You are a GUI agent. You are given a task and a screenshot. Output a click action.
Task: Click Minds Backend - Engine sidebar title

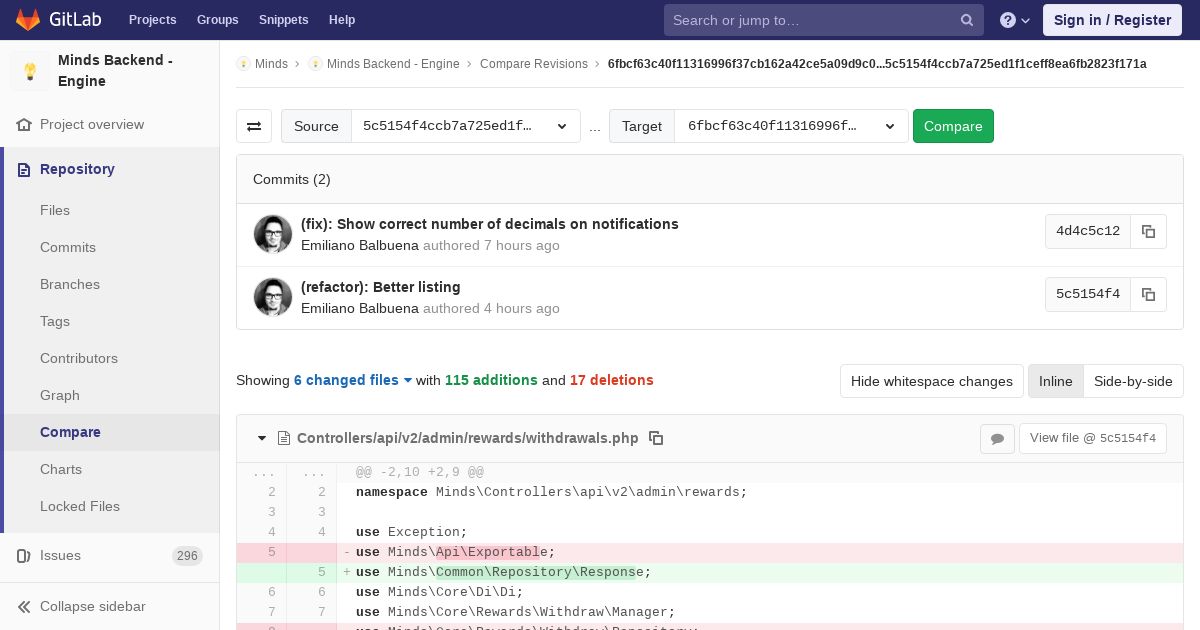[115, 71]
